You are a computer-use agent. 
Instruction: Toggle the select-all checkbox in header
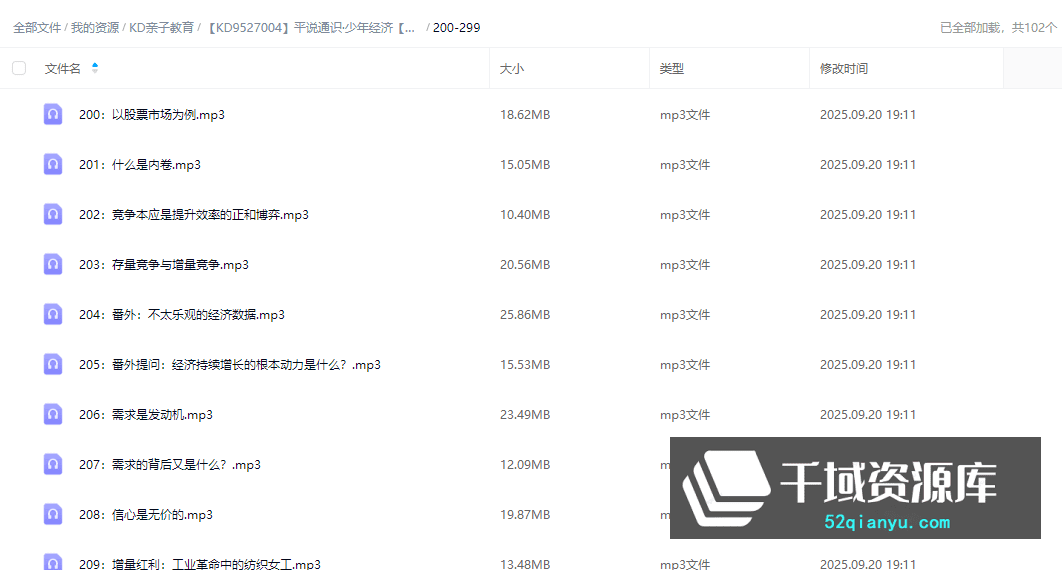click(19, 68)
